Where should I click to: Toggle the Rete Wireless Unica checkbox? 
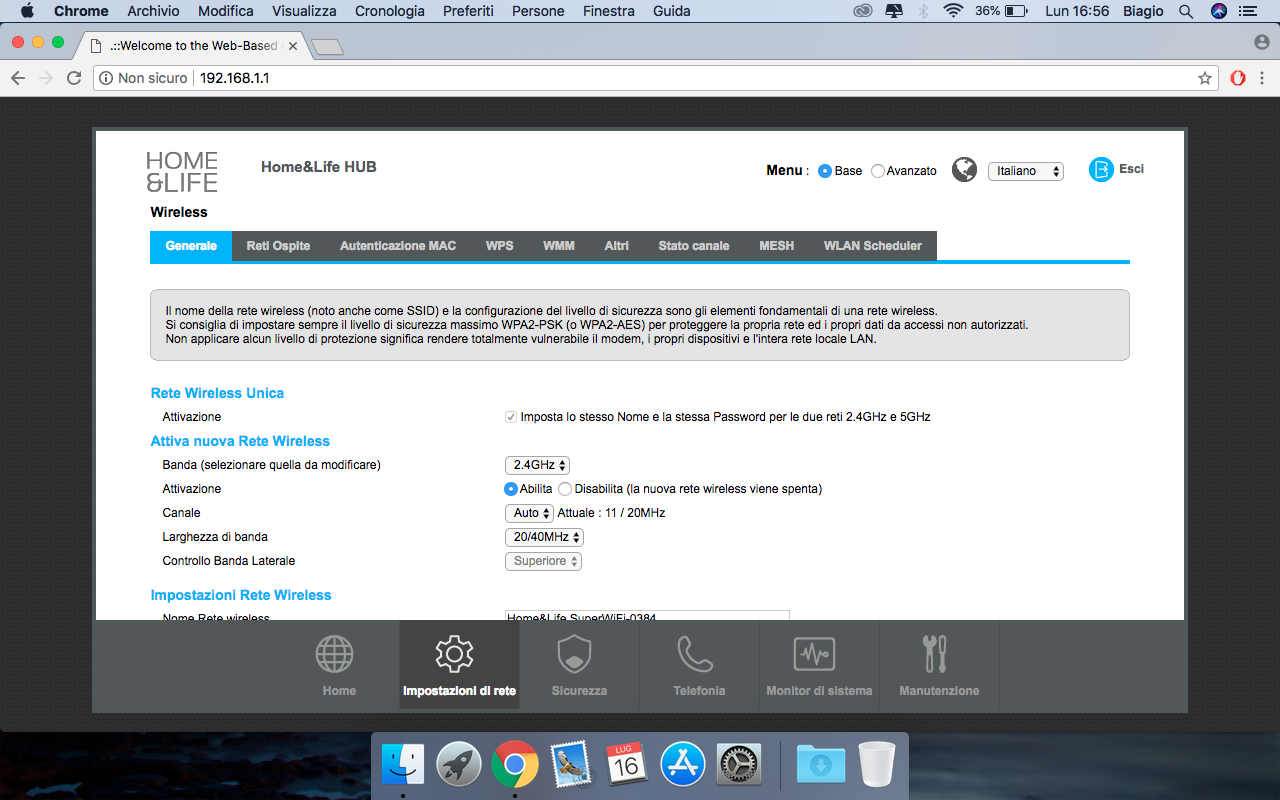511,417
